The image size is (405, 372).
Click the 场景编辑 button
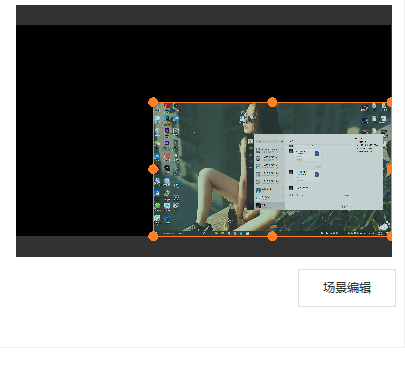click(347, 288)
